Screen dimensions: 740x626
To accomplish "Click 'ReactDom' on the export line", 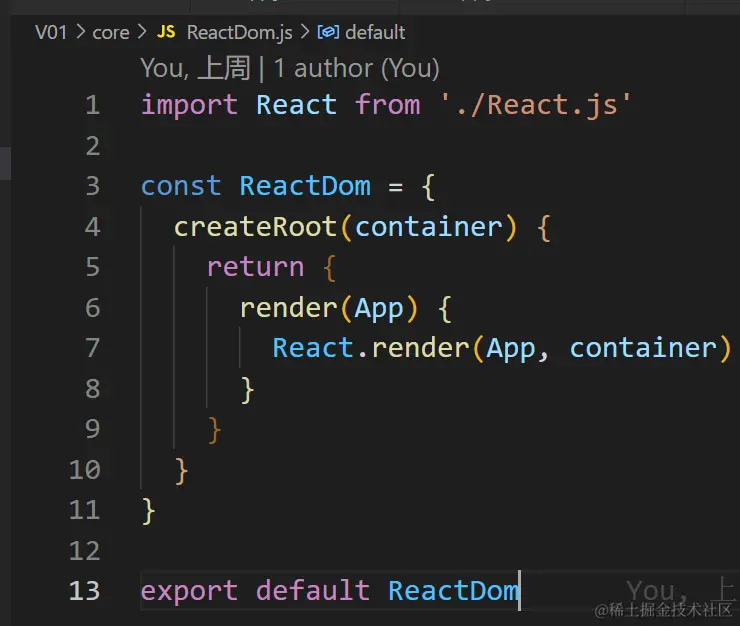I will (453, 591).
